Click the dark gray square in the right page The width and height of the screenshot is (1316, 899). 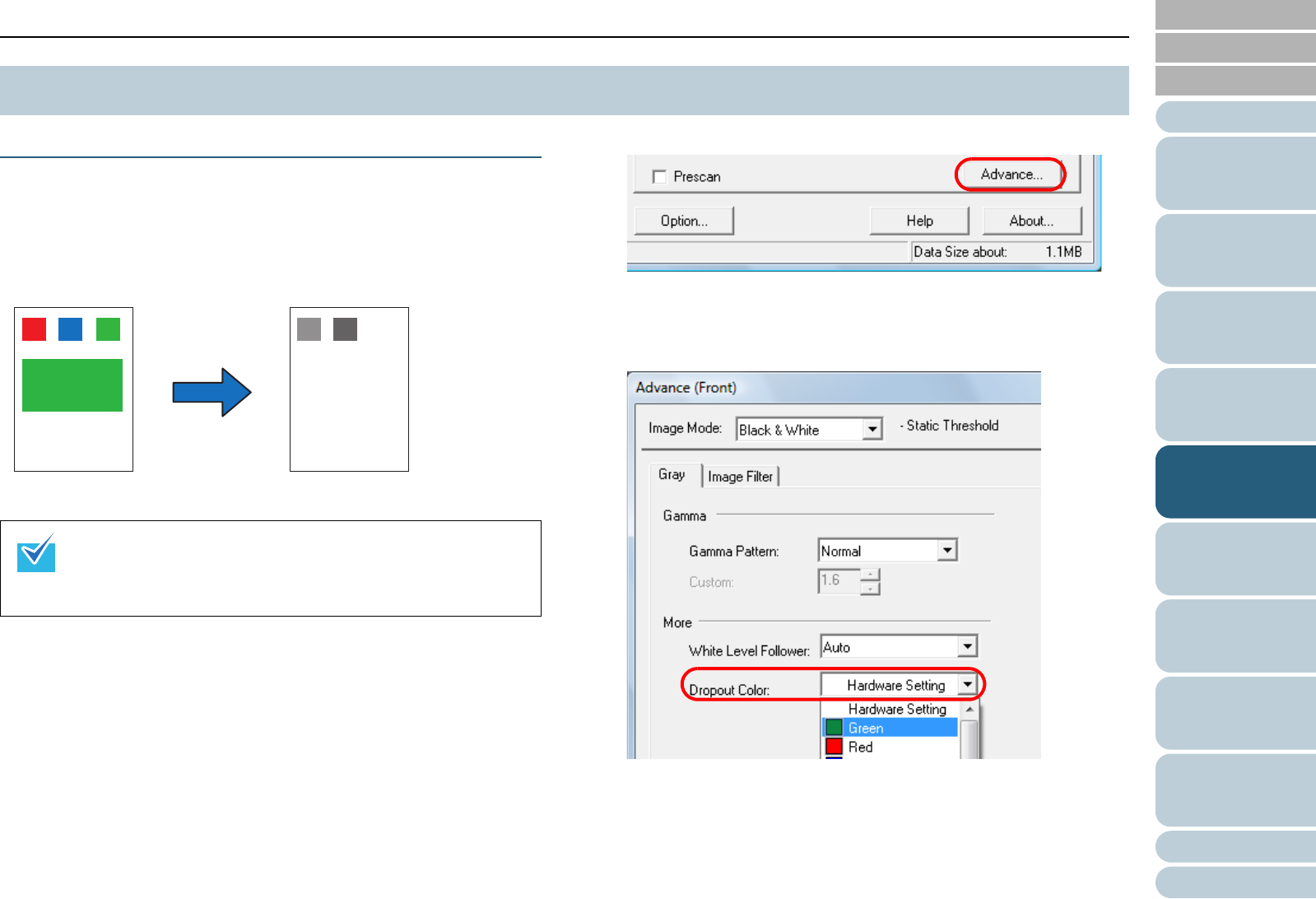[345, 329]
